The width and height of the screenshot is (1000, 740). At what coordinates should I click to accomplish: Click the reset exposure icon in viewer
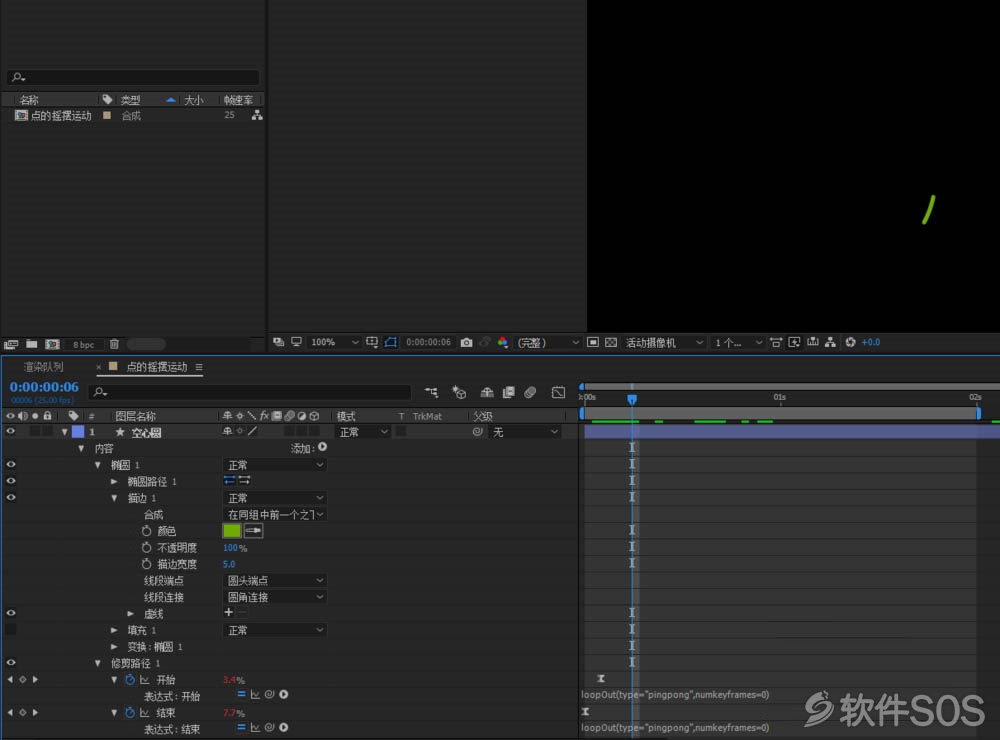coord(850,343)
